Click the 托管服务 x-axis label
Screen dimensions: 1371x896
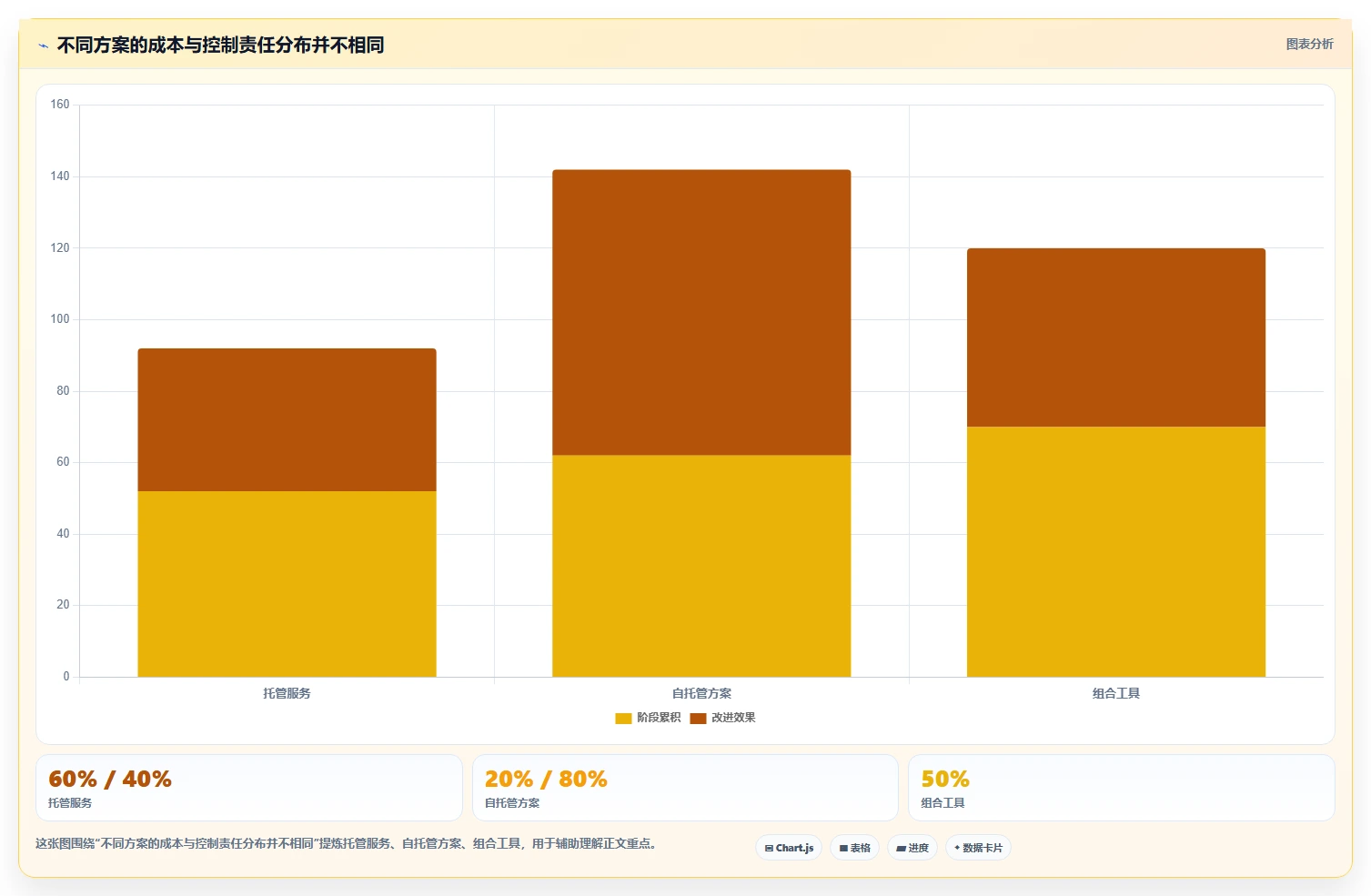(x=287, y=693)
